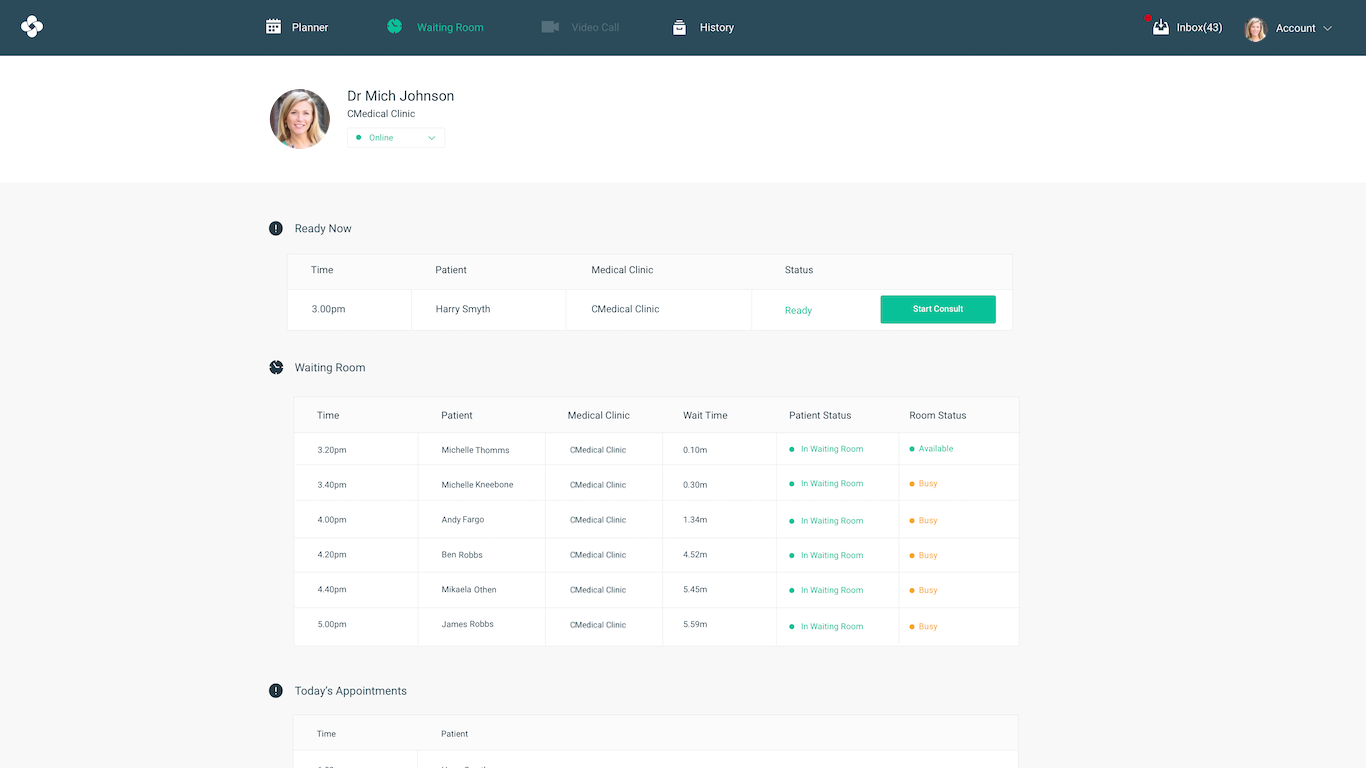Start Consult with Harry Smyth

point(938,309)
